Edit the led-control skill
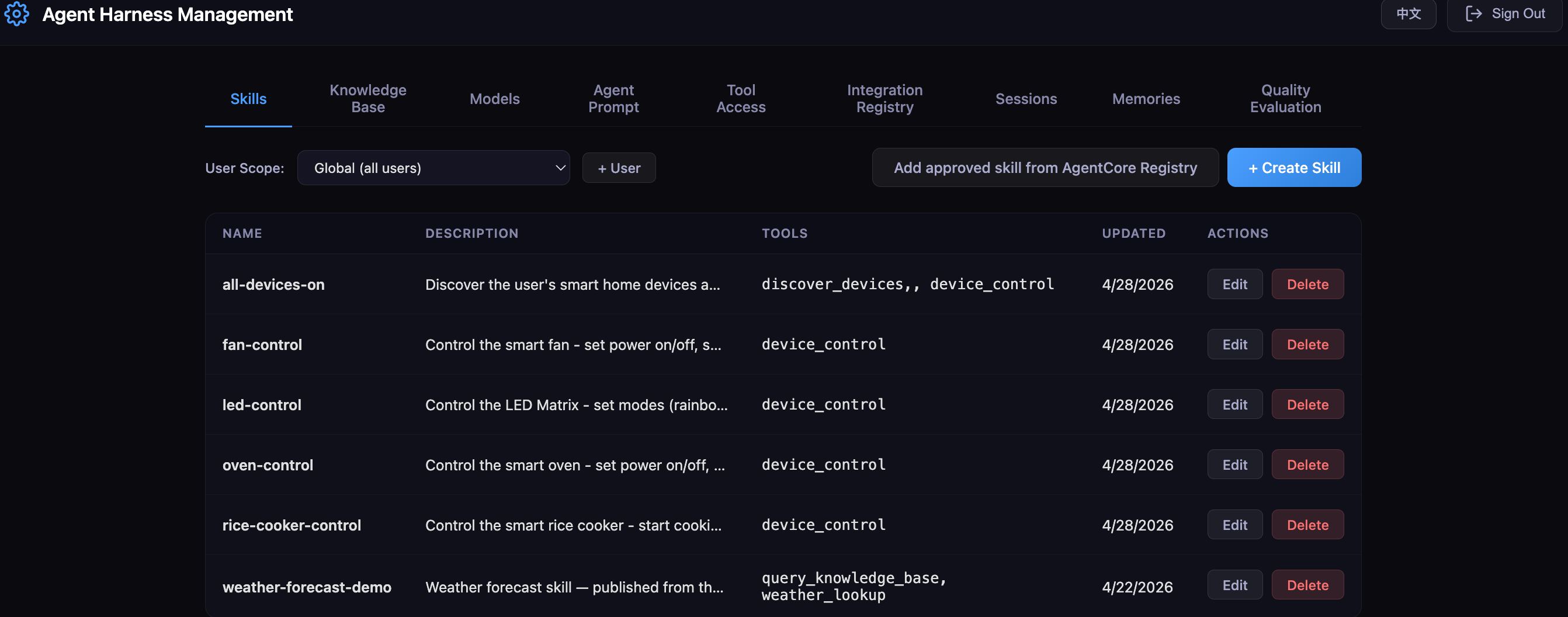1568x617 pixels. 1234,405
